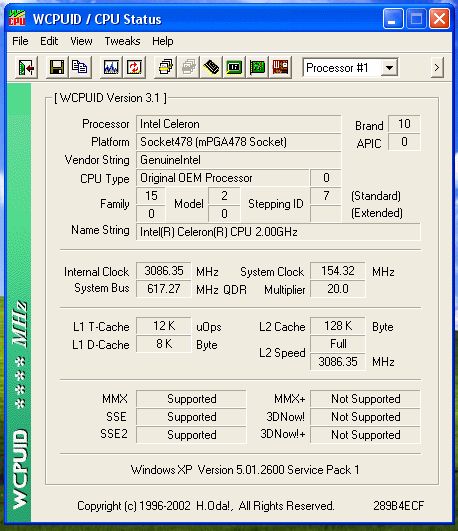The image size is (458, 531).
Task: Click the standard Family value 15
Action: point(151,196)
